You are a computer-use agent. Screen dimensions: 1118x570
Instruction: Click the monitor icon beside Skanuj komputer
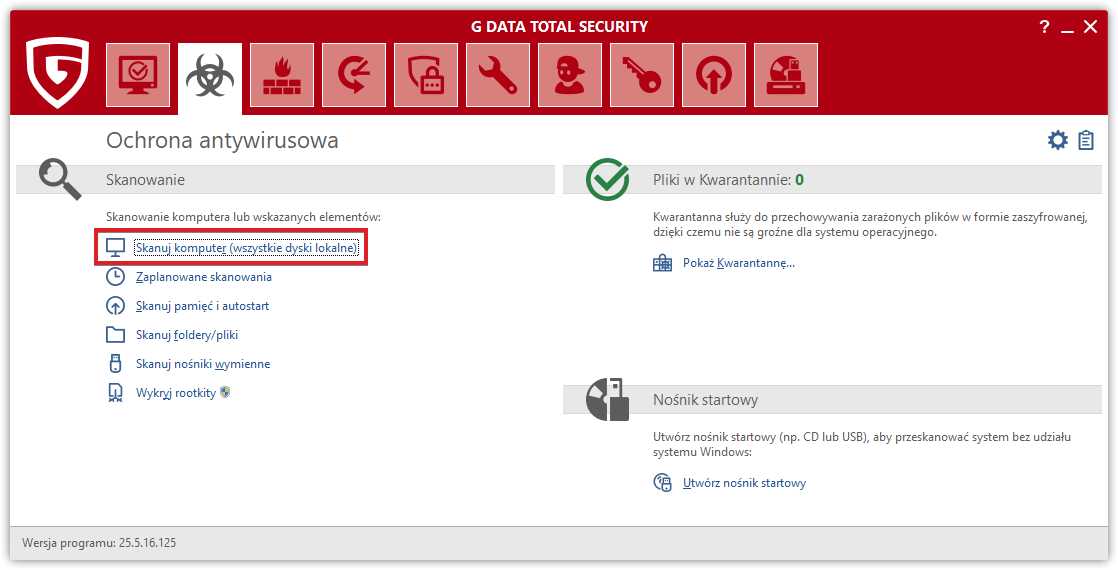tap(115, 248)
